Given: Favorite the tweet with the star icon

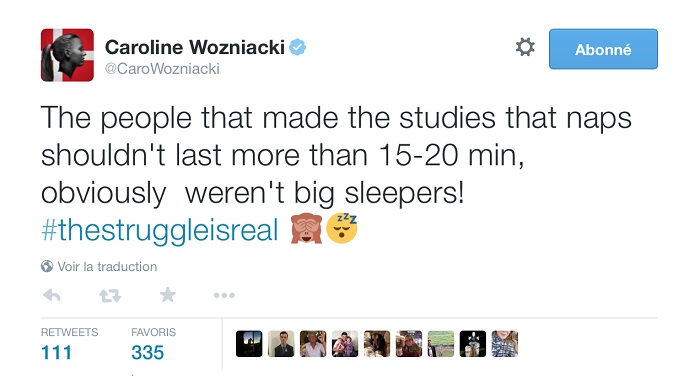Looking at the screenshot, I should coord(168,295).
